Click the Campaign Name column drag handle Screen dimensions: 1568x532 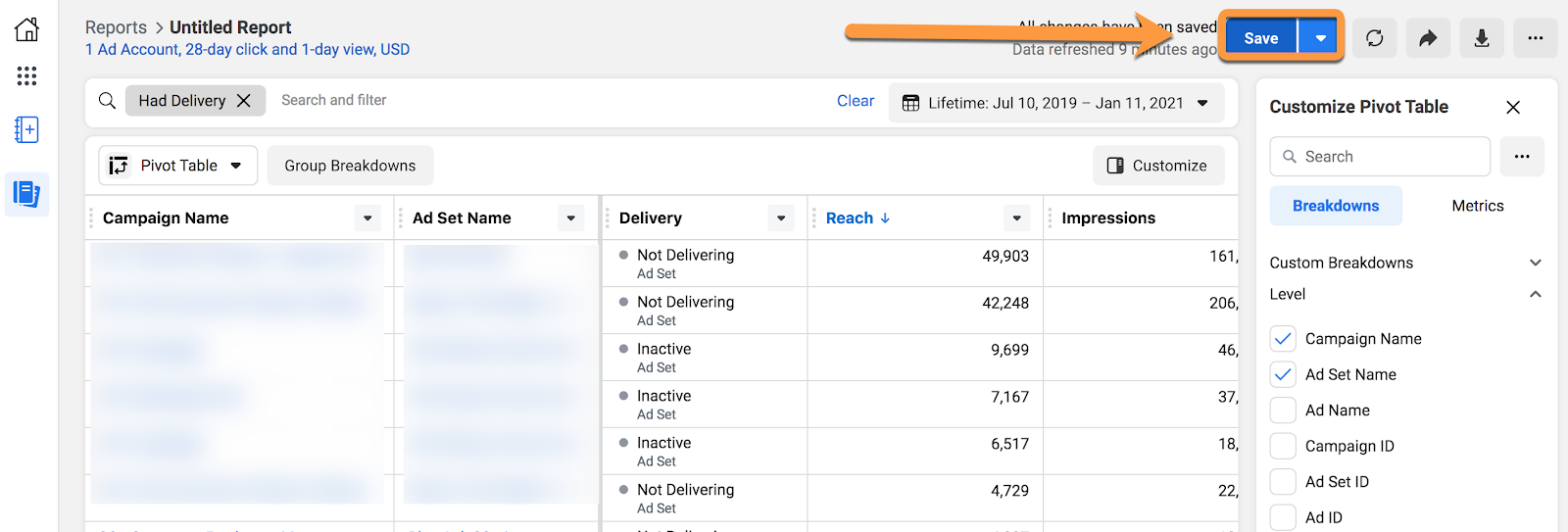[92, 218]
